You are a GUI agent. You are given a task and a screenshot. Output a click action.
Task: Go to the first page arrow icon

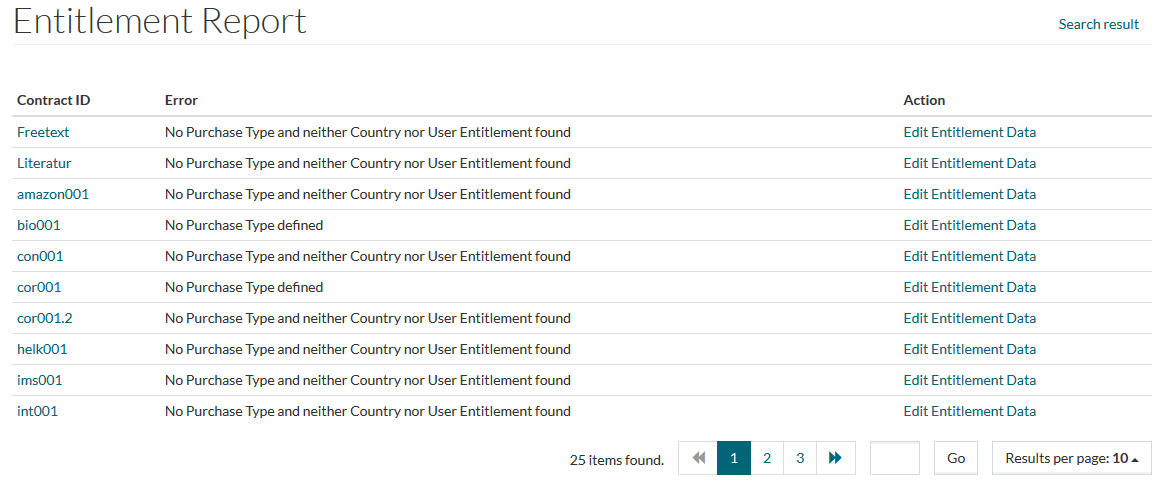(698, 458)
